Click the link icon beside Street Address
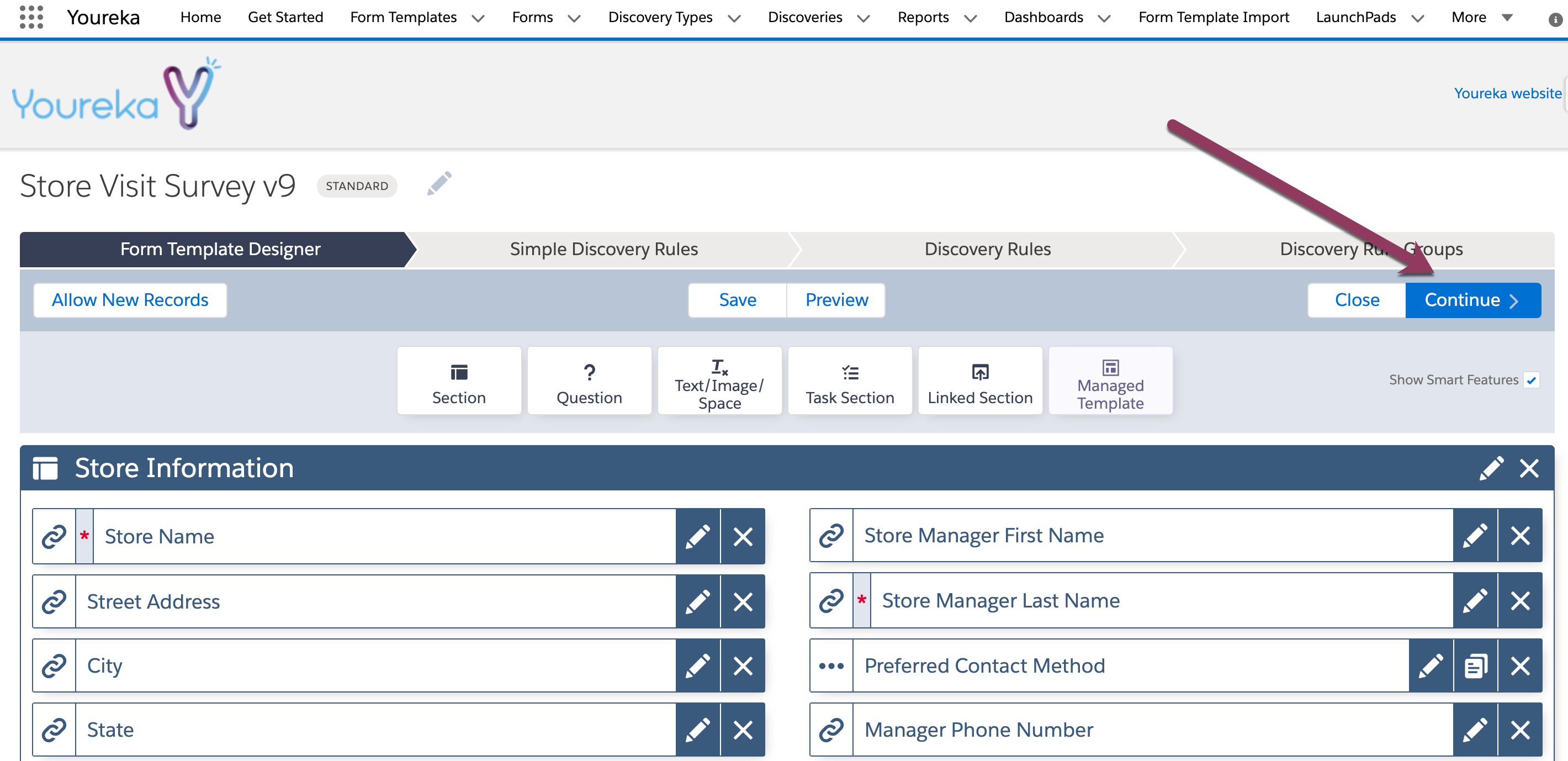This screenshot has height=761, width=1568. 54,601
